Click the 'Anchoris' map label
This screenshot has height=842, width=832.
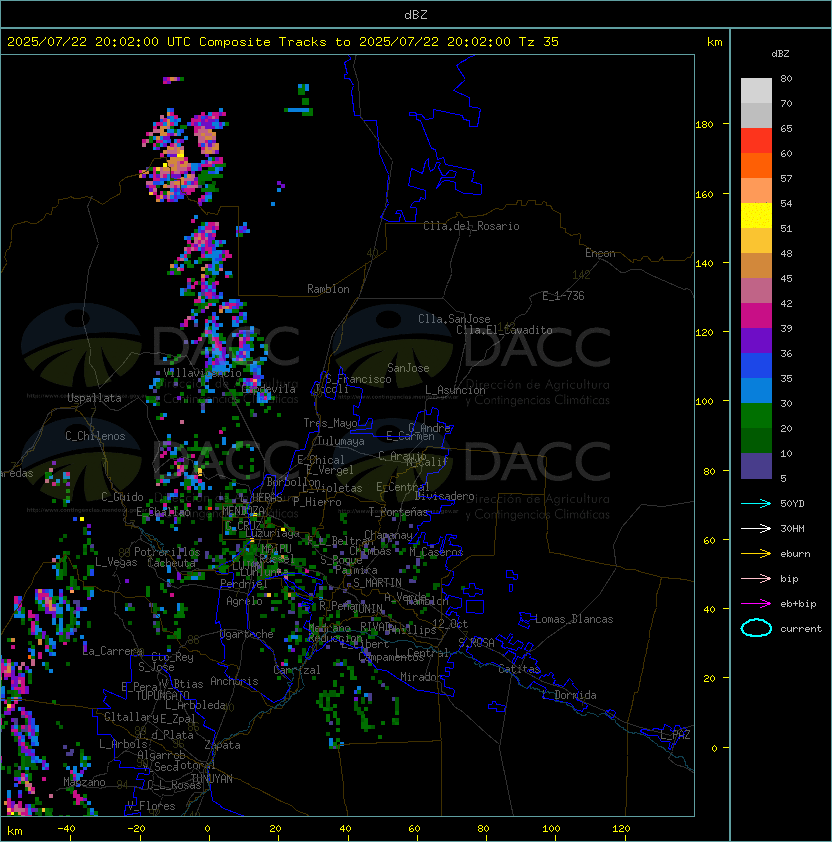[x=234, y=681]
